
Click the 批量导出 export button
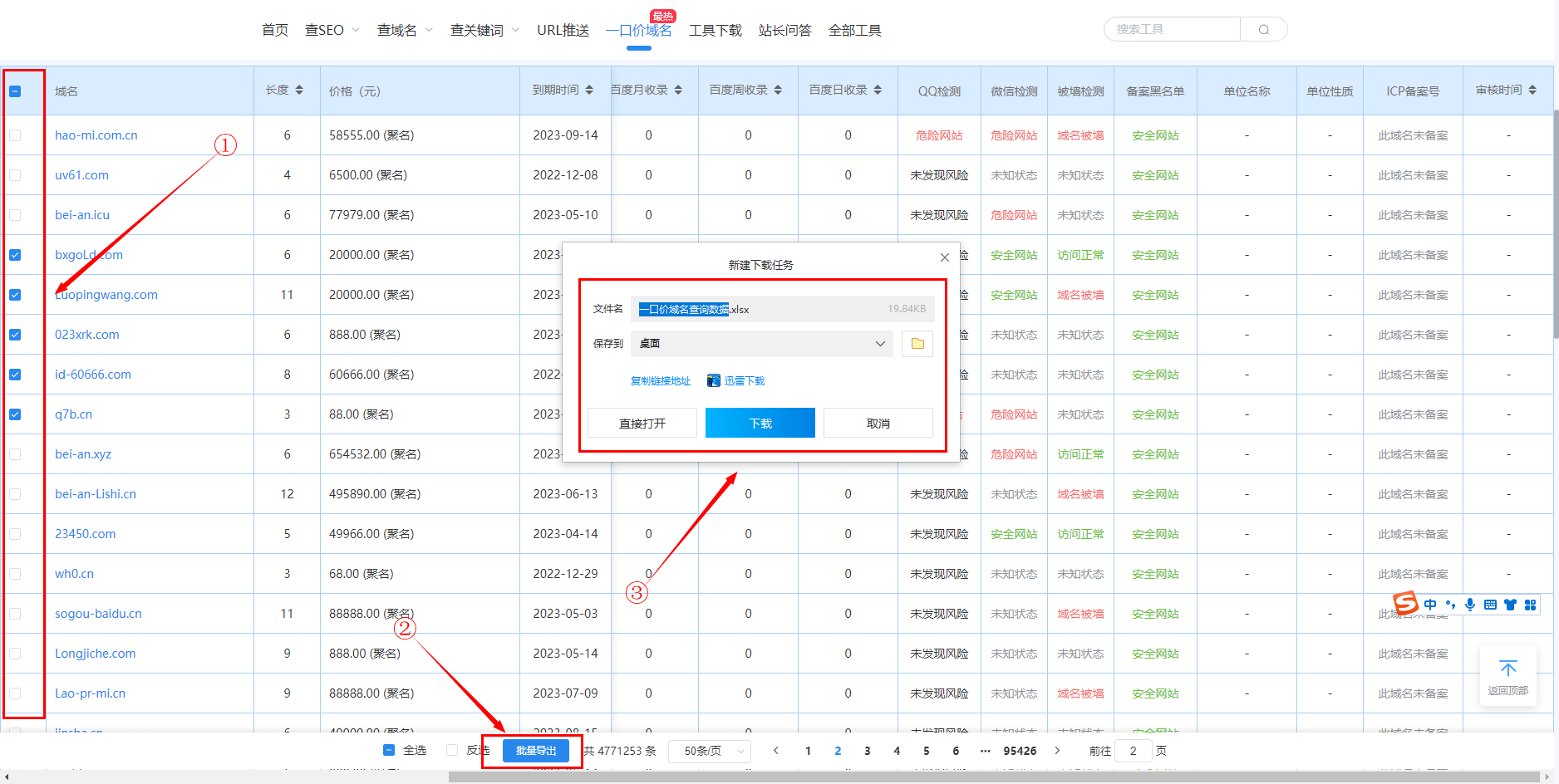(x=536, y=750)
